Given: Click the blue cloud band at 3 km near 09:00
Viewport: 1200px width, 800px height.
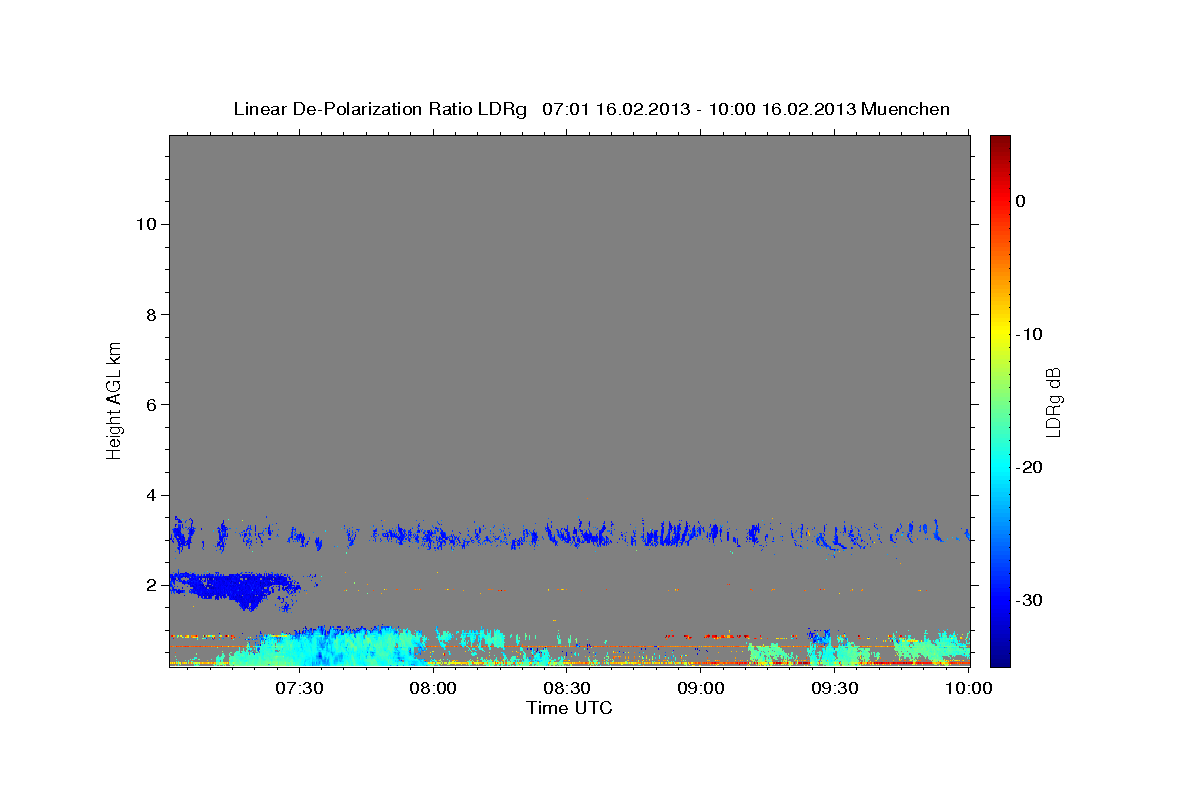Looking at the screenshot, I should tap(680, 533).
